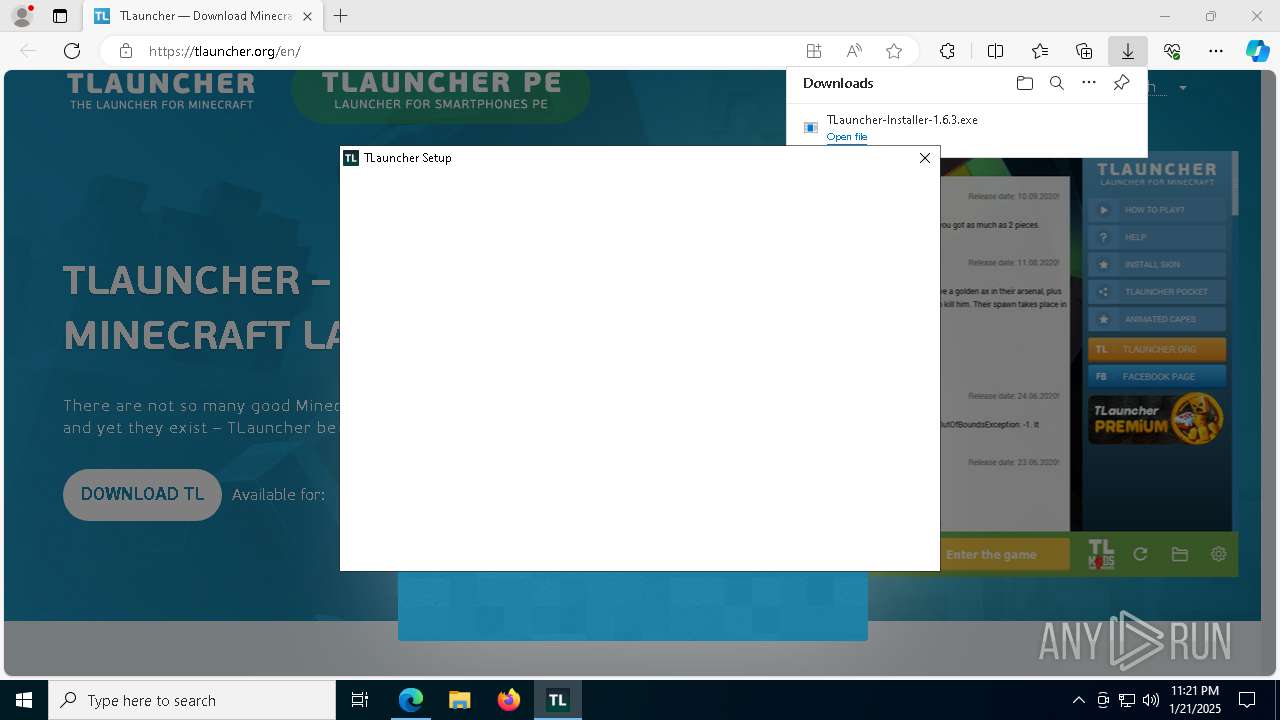This screenshot has height=720, width=1280.
Task: Click folder icon in launcher preview
Action: coord(1179,554)
